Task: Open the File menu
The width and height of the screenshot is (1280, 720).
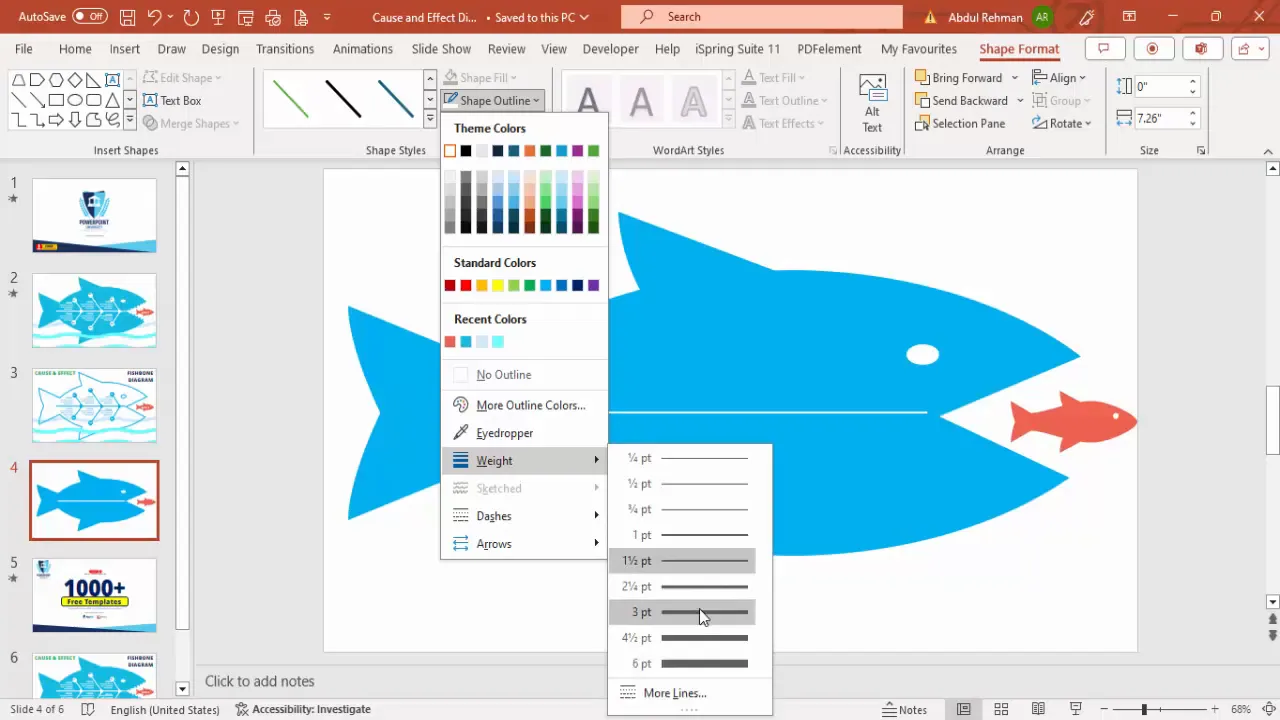Action: 24,49
